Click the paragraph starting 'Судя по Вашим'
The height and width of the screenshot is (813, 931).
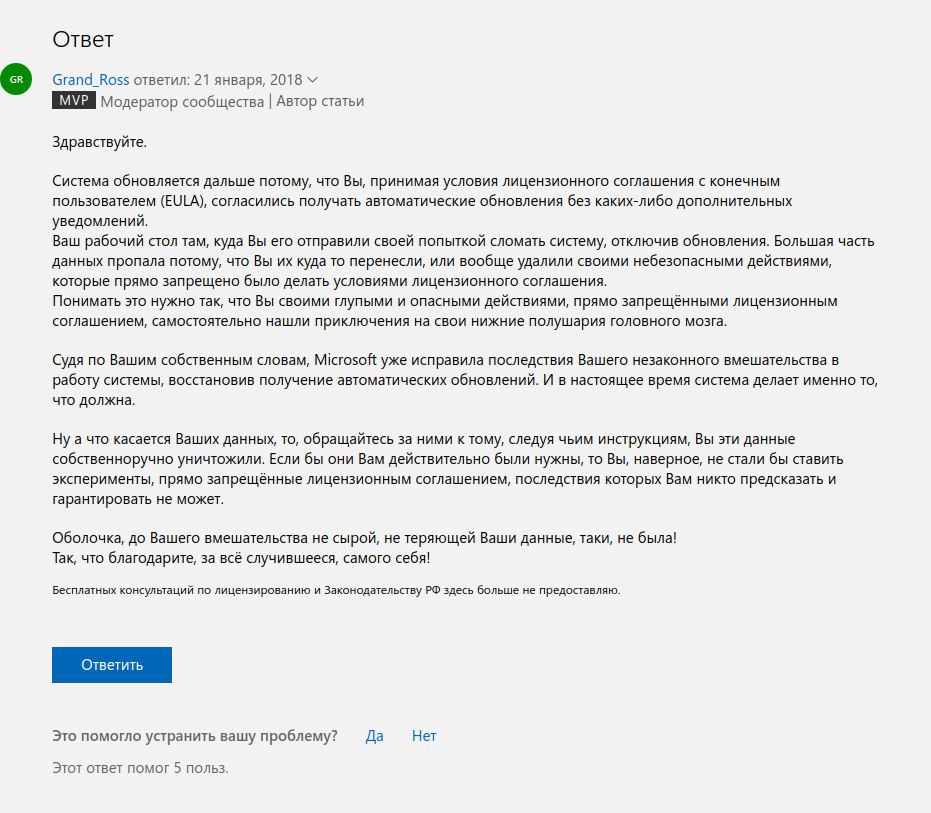[440, 379]
